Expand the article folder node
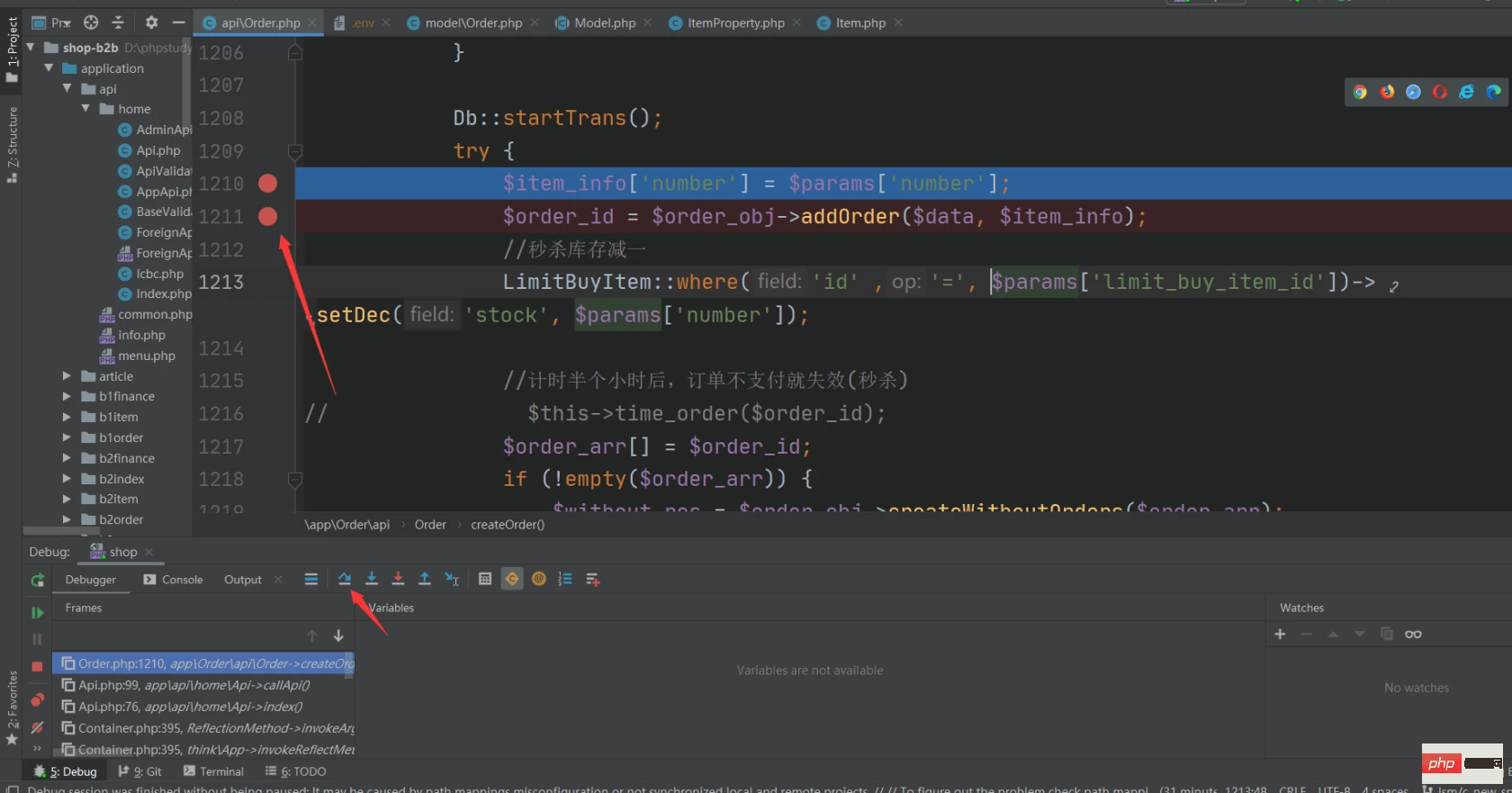Viewport: 1512px width, 793px height. click(x=67, y=376)
